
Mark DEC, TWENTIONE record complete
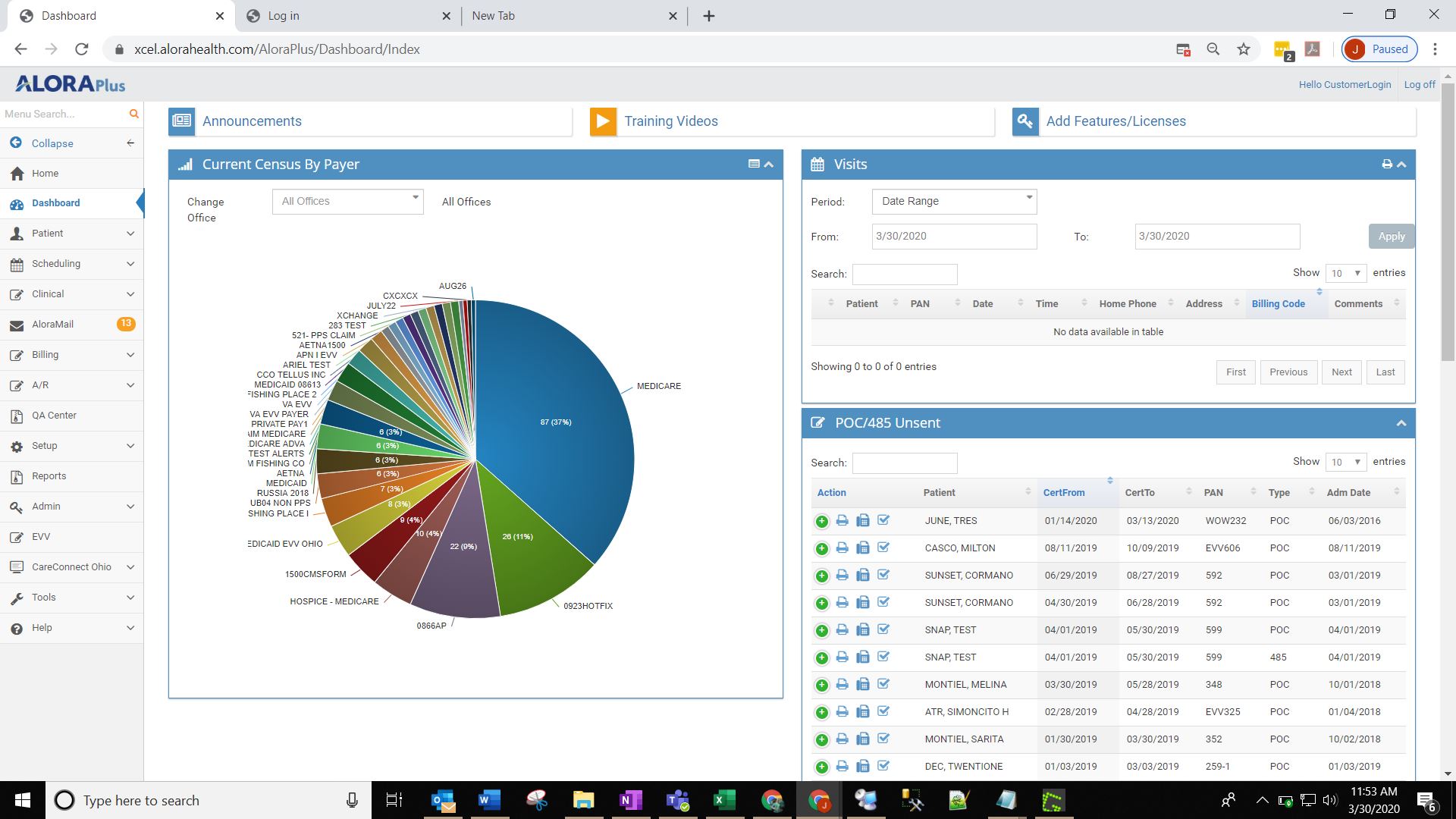pos(884,766)
